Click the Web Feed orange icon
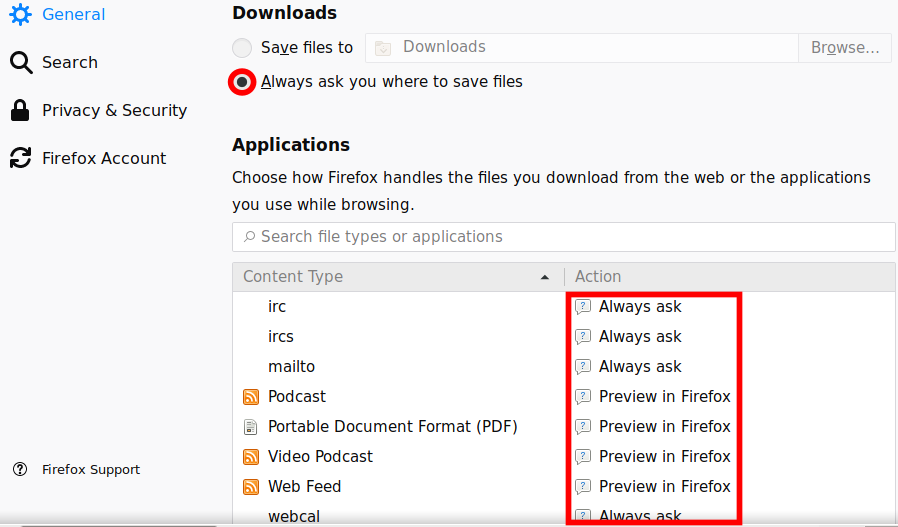This screenshot has height=527, width=898. click(251, 487)
